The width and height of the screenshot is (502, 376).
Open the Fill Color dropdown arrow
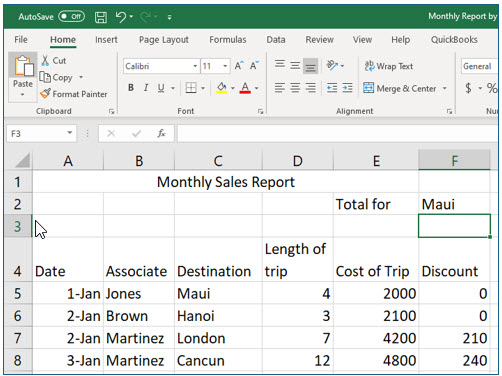[233, 88]
